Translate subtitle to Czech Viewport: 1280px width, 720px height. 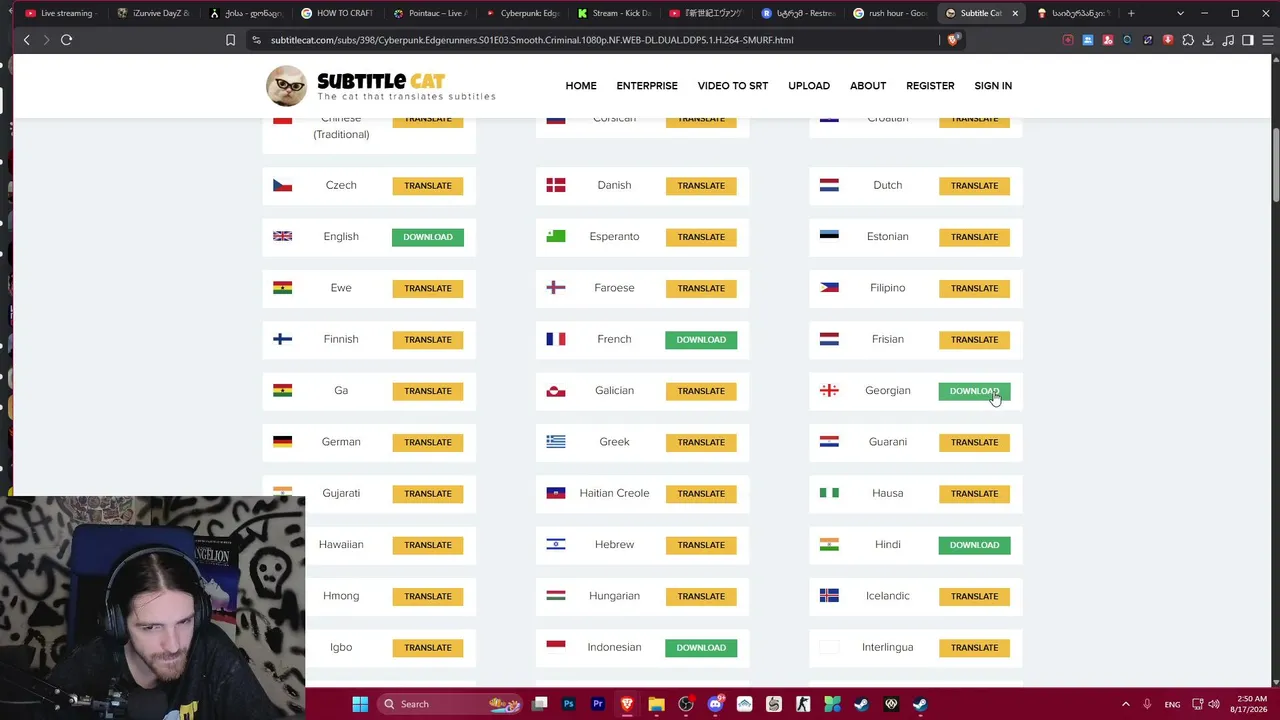pos(428,186)
